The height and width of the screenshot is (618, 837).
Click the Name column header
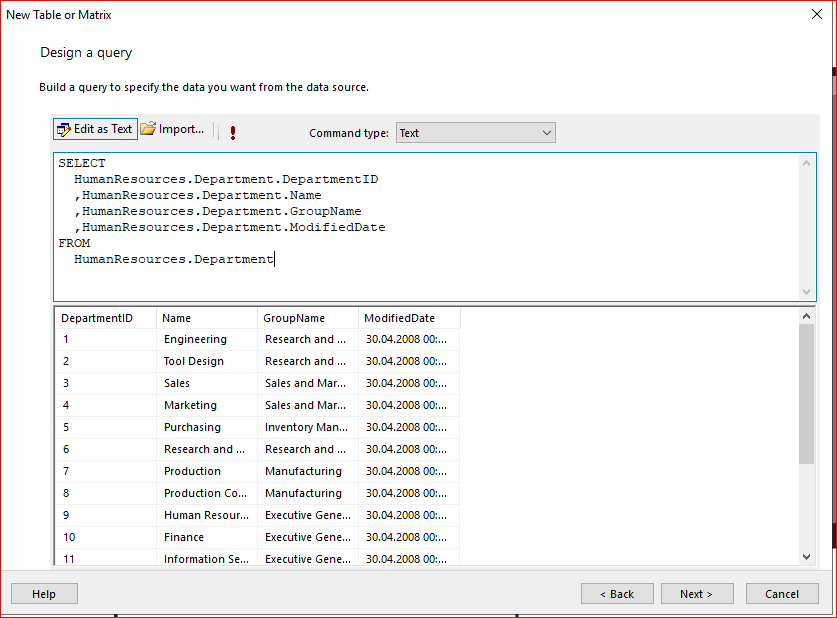pyautogui.click(x=177, y=318)
